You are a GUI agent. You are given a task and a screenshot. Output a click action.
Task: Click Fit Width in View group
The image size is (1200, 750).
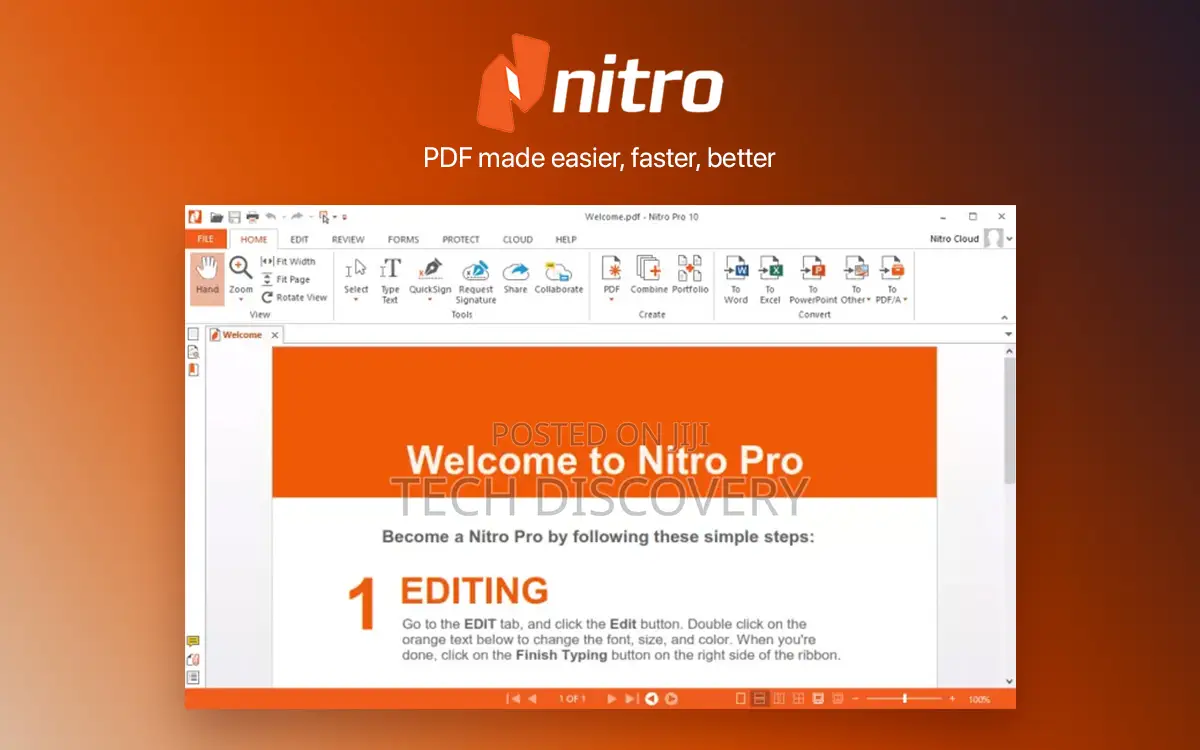(x=288, y=261)
